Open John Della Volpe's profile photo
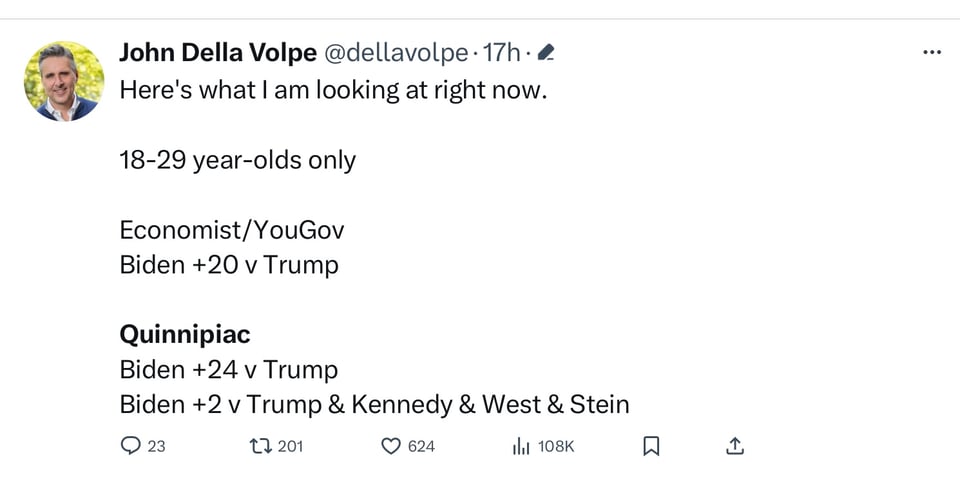The height and width of the screenshot is (478, 960). point(64,81)
